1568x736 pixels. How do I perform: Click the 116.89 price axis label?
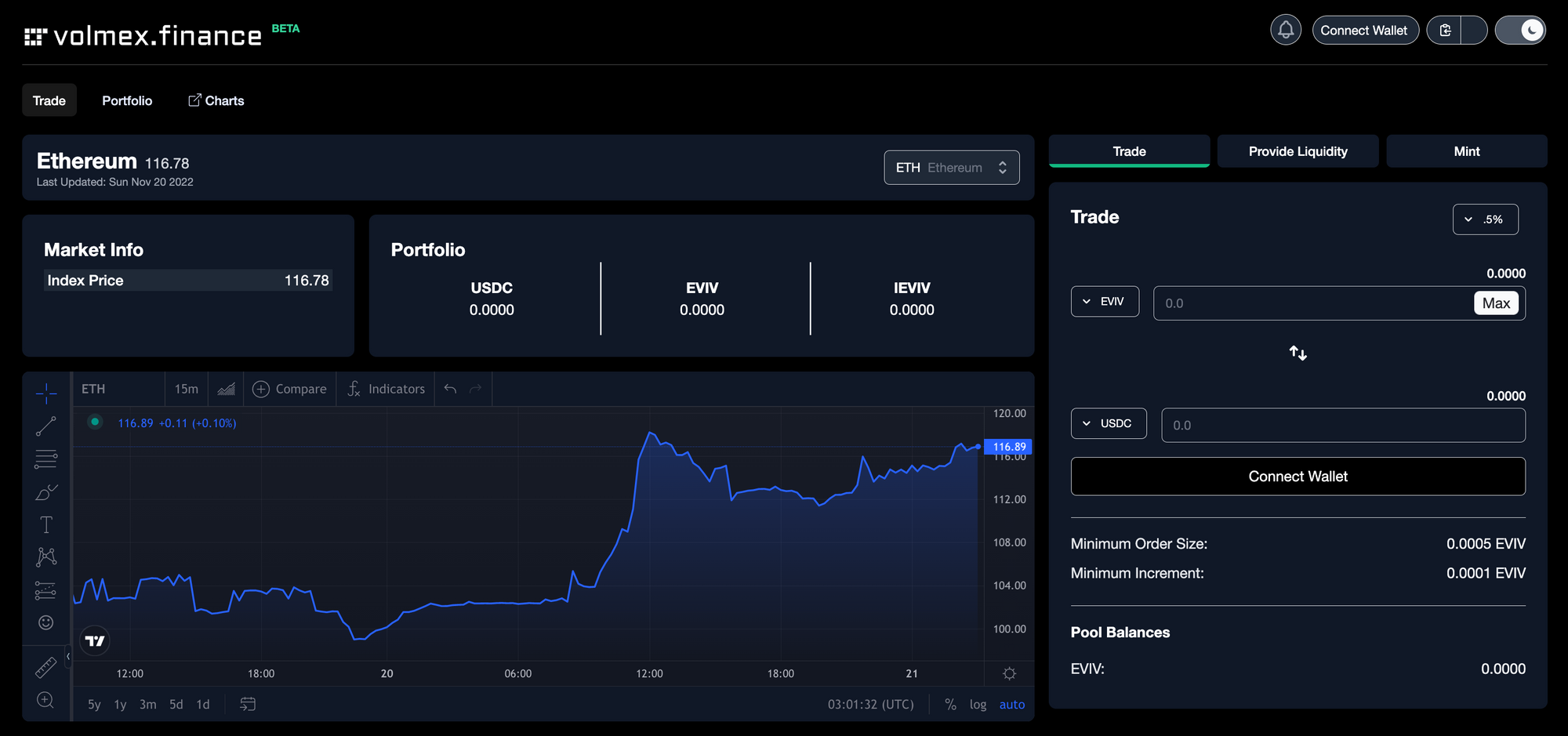coord(1009,447)
